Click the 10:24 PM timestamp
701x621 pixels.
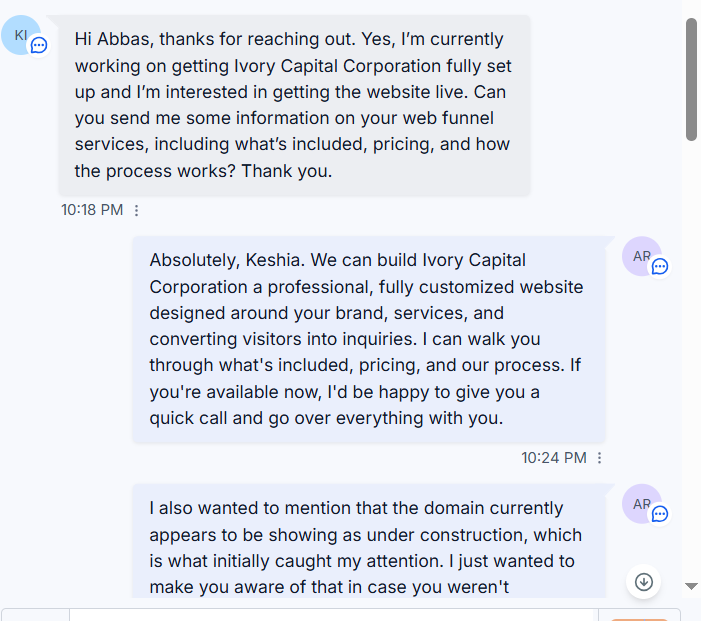(554, 458)
